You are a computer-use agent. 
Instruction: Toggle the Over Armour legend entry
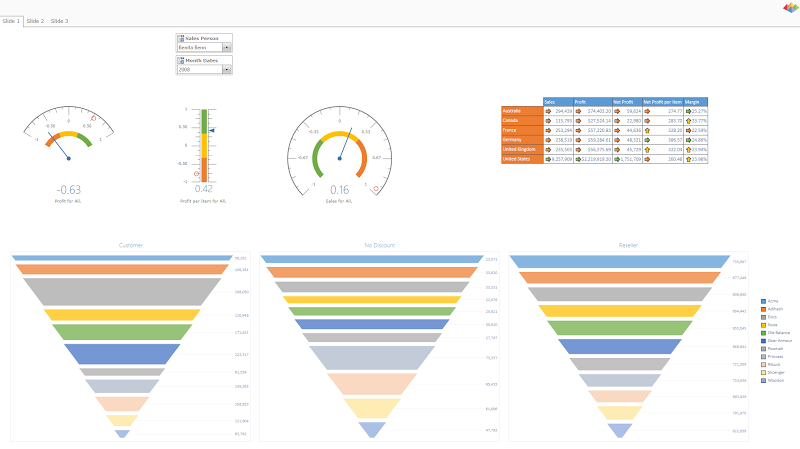777,341
